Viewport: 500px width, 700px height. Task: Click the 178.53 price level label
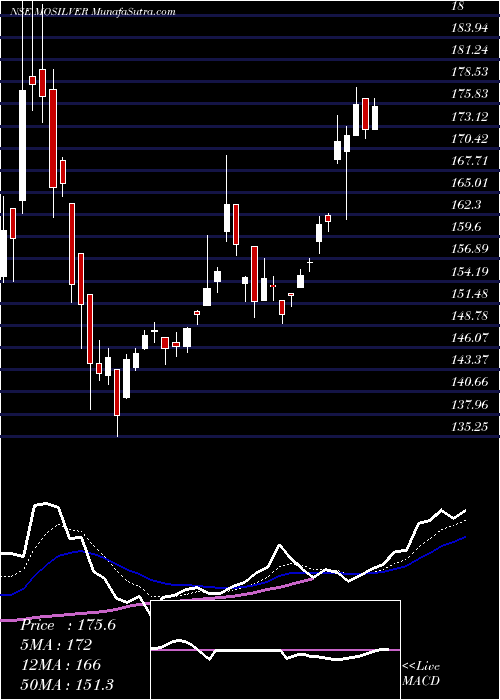(x=470, y=72)
